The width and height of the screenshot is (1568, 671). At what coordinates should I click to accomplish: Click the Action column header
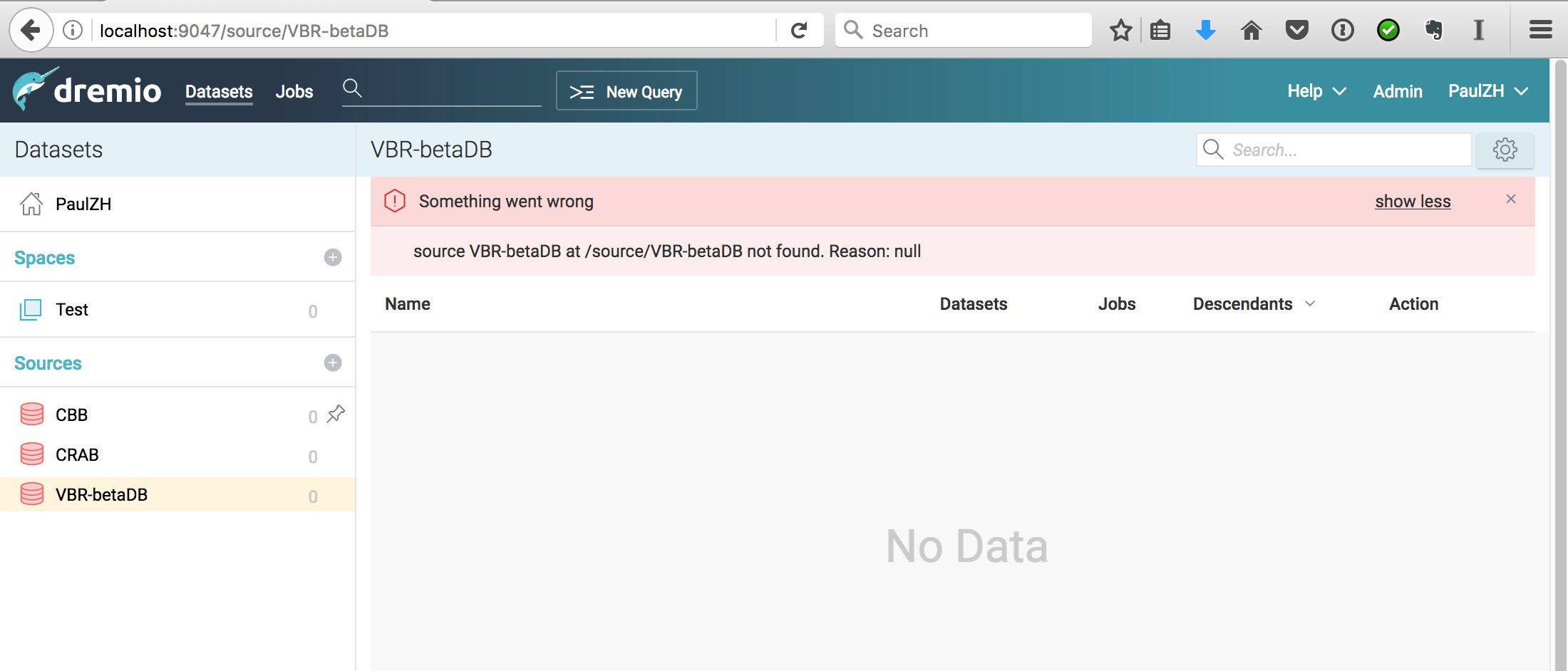tap(1414, 304)
